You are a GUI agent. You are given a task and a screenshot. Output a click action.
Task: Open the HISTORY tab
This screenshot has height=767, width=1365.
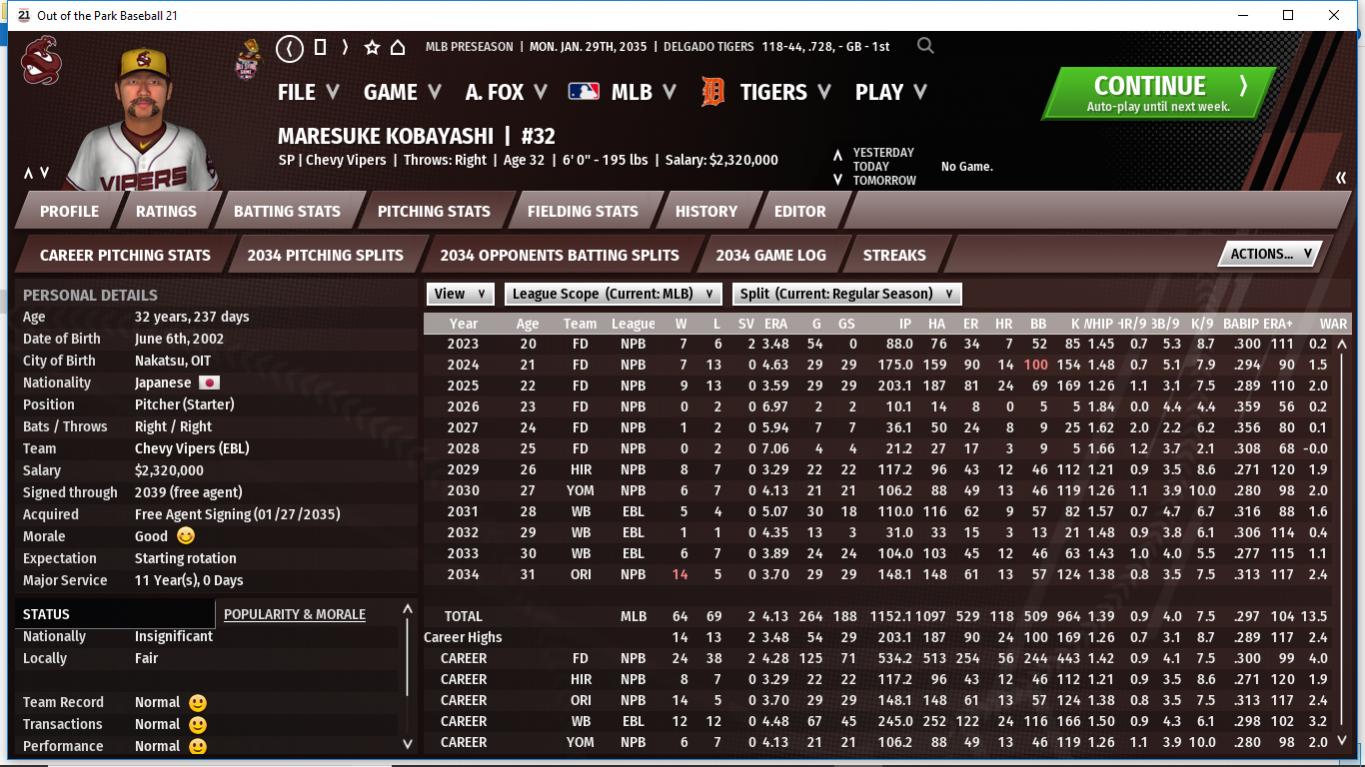[706, 211]
